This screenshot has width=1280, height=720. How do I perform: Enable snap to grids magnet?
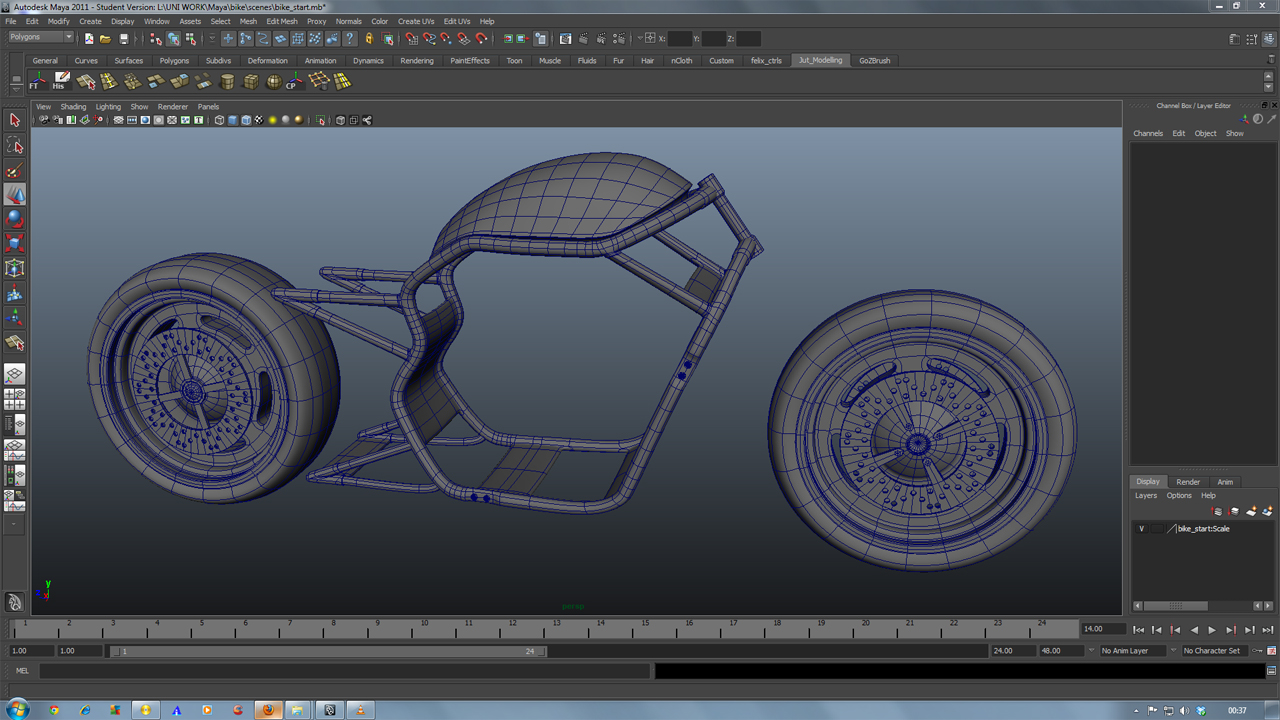pos(410,39)
